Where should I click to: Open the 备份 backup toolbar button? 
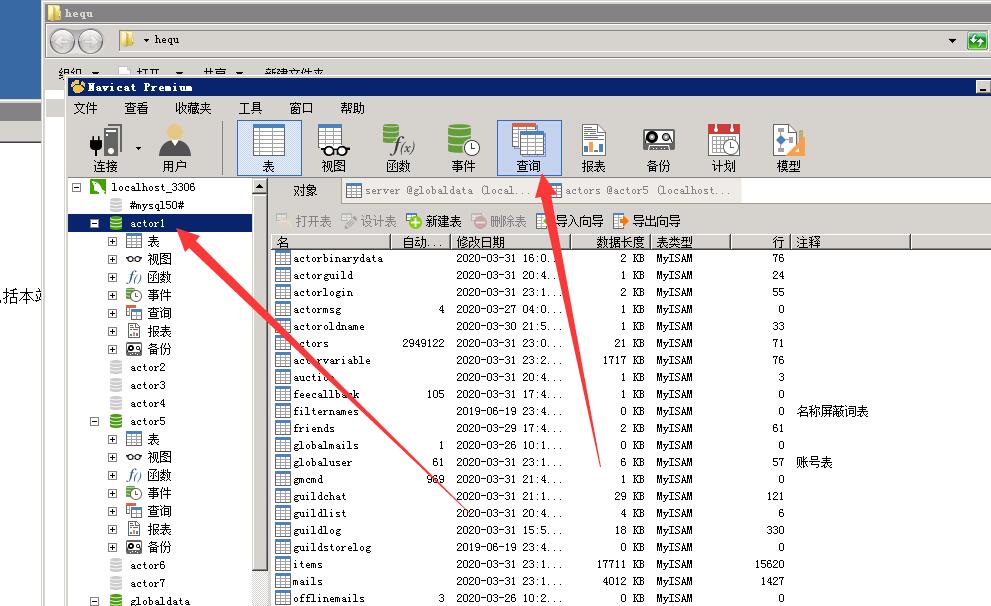pos(659,148)
